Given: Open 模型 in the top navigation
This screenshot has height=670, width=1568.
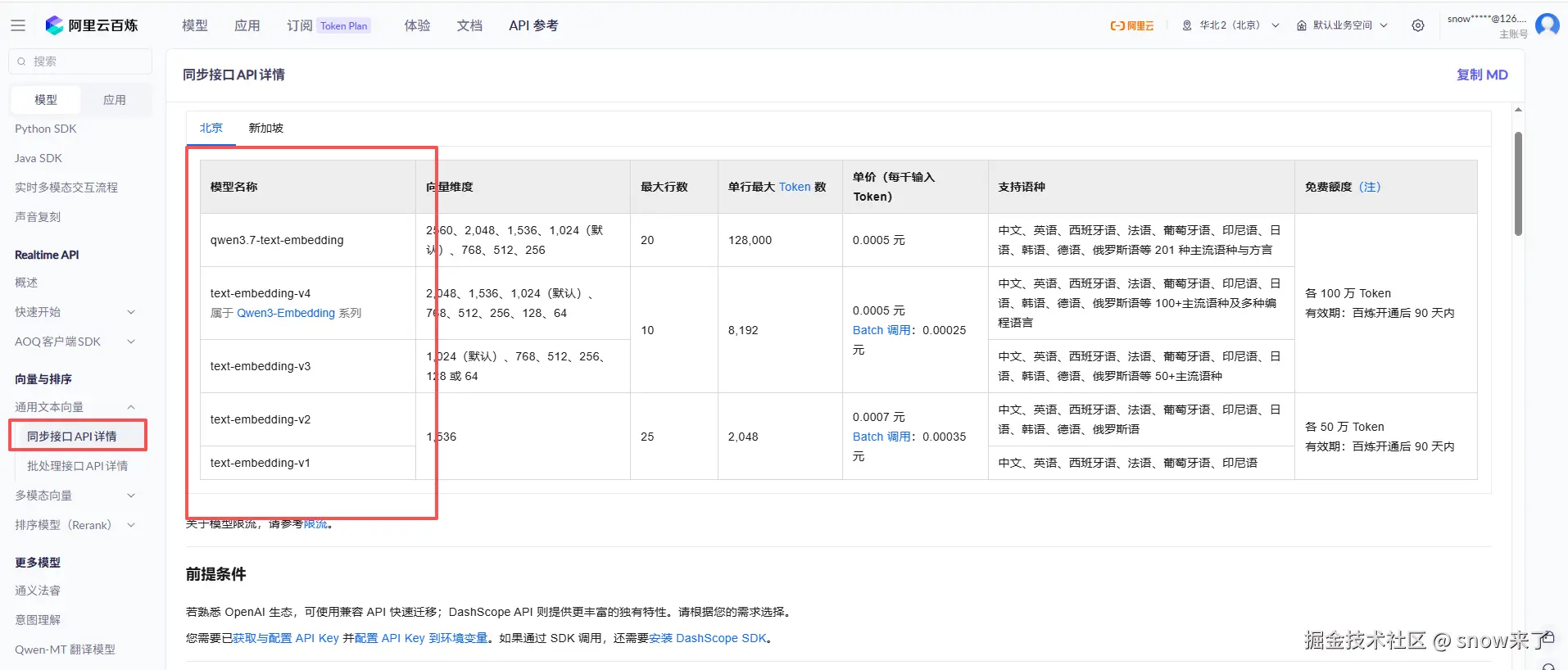Looking at the screenshot, I should click(x=195, y=25).
